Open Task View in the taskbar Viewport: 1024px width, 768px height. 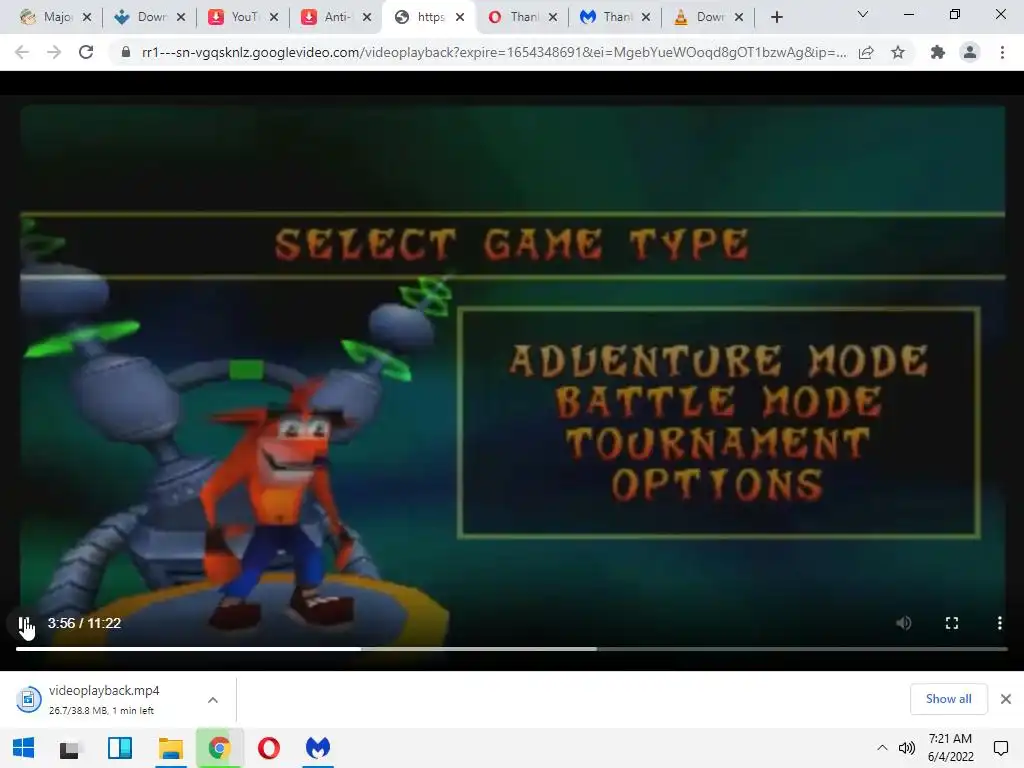70,748
